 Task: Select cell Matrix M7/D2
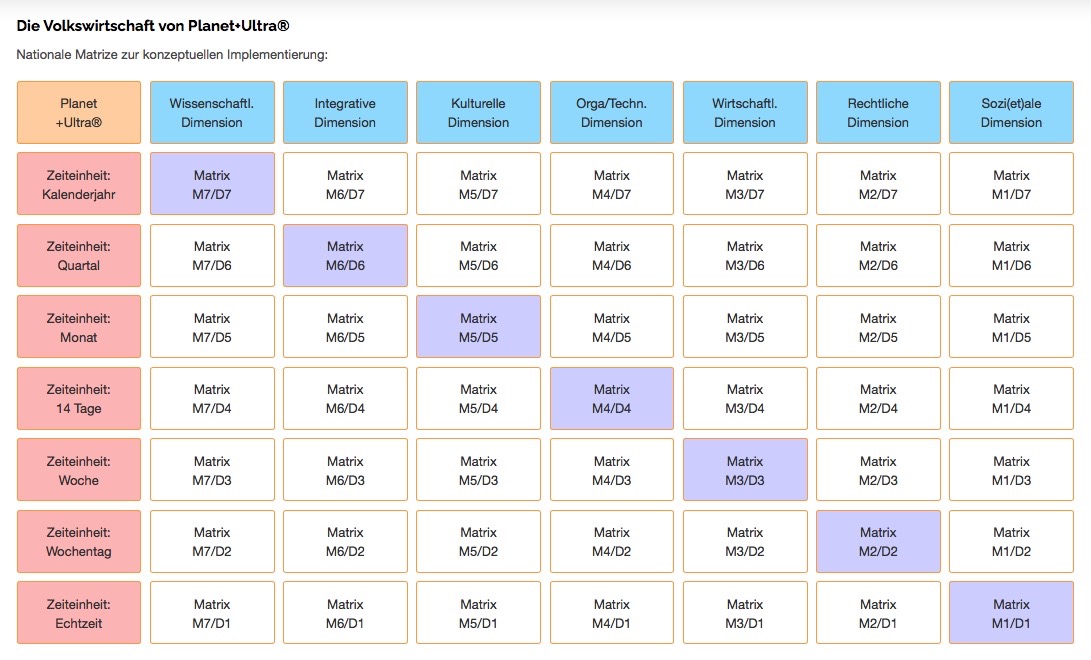click(x=212, y=541)
